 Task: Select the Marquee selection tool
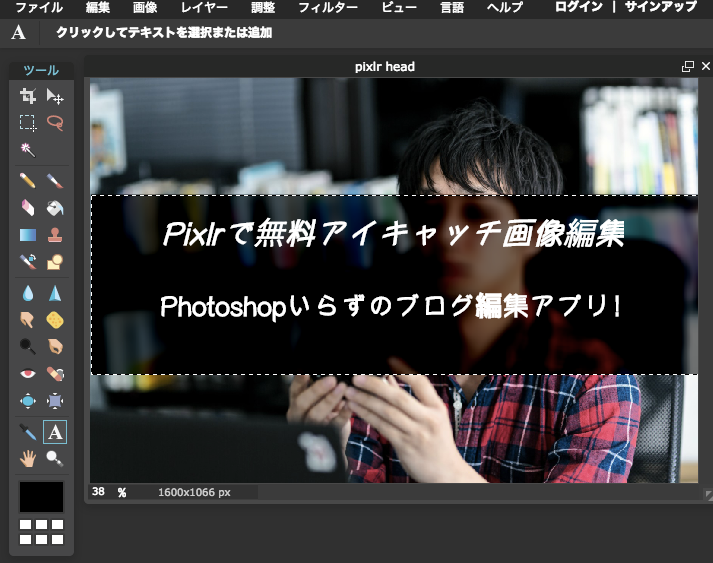tap(28, 123)
